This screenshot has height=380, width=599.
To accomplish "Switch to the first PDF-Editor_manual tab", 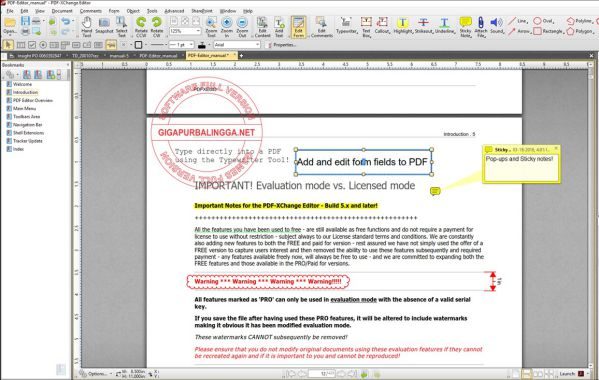I will tap(158, 56).
